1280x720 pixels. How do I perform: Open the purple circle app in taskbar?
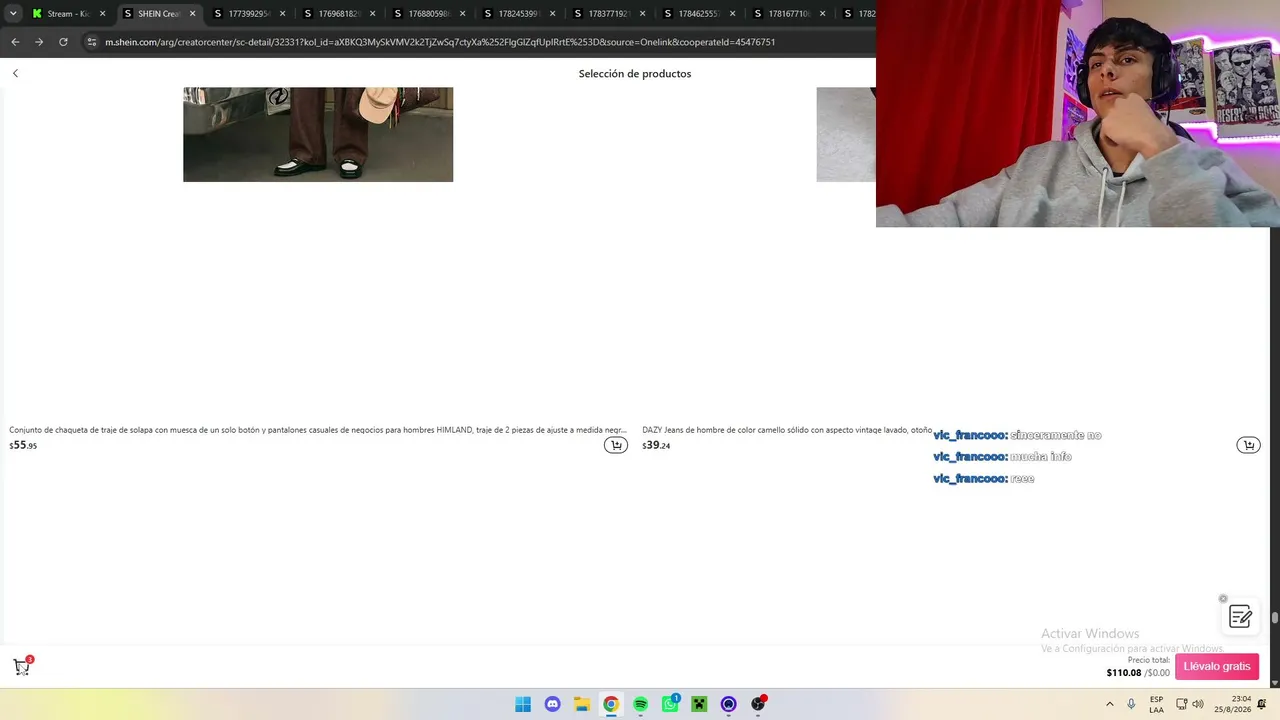click(x=729, y=704)
